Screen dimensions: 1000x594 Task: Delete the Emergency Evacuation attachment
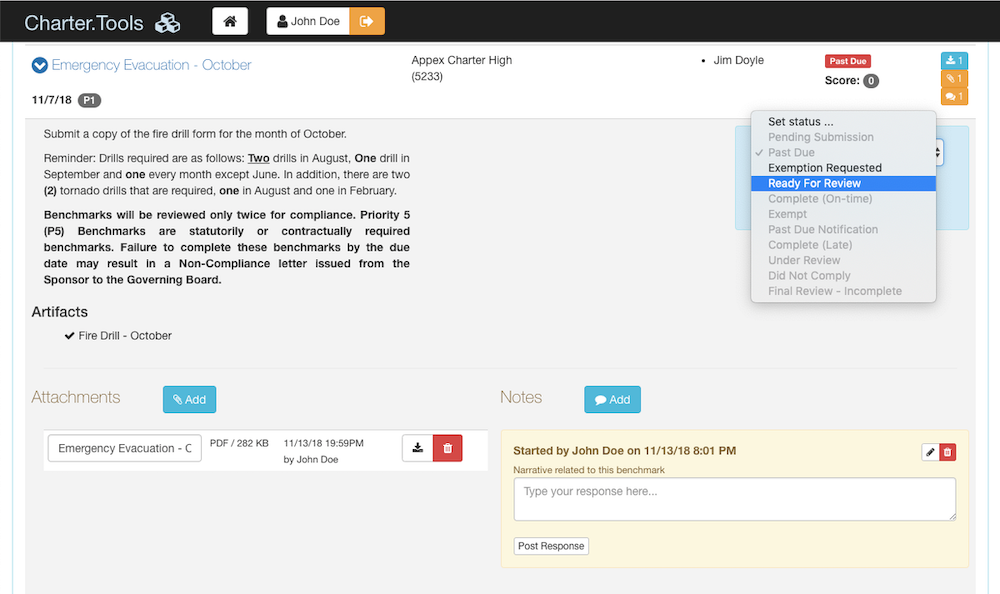click(x=448, y=448)
